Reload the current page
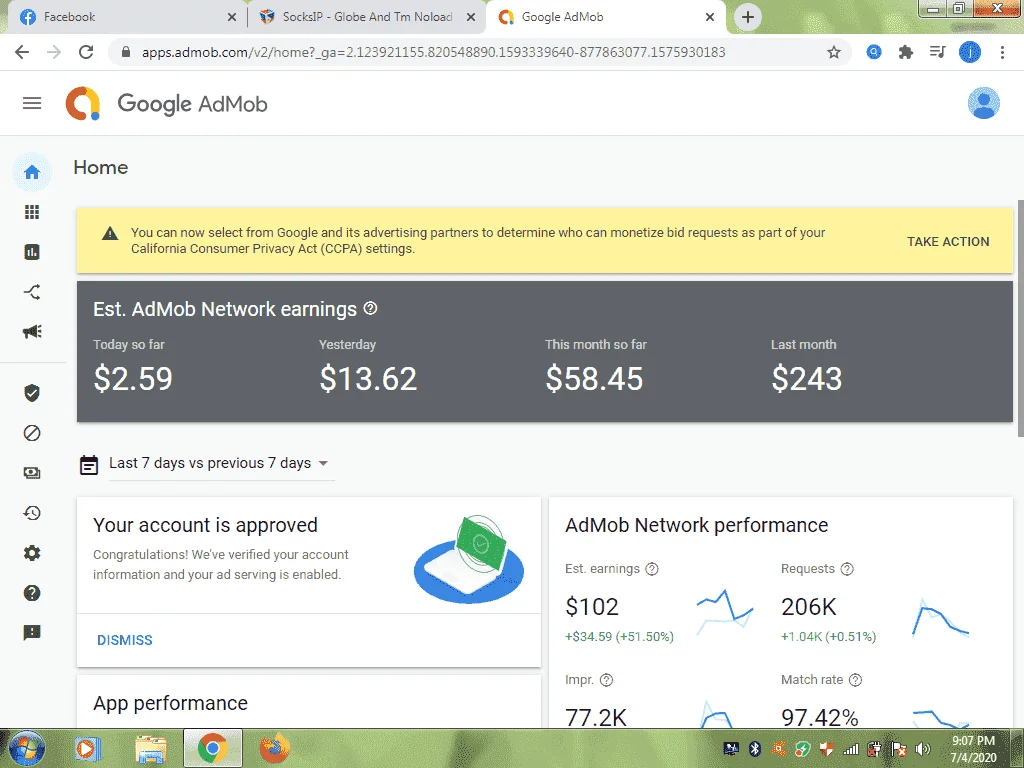This screenshot has width=1024, height=768. click(86, 52)
